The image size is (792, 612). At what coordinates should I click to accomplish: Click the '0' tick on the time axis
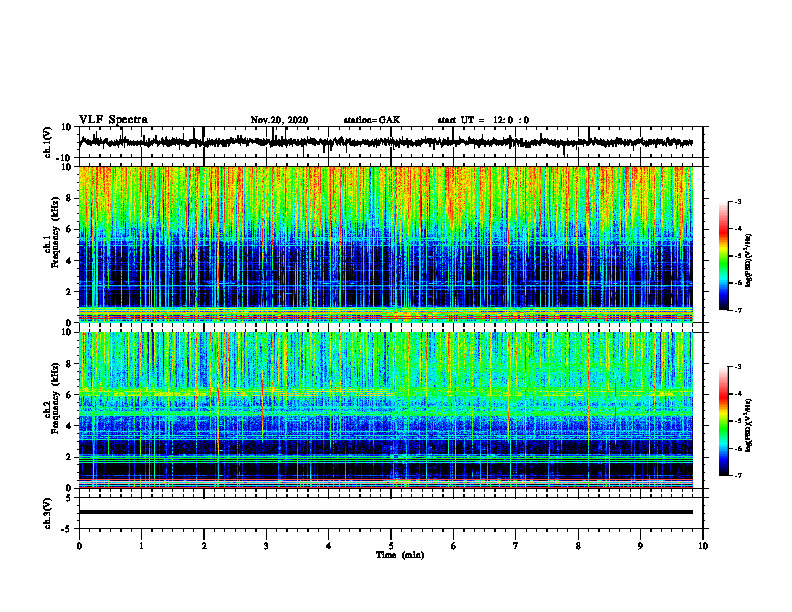click(x=79, y=546)
